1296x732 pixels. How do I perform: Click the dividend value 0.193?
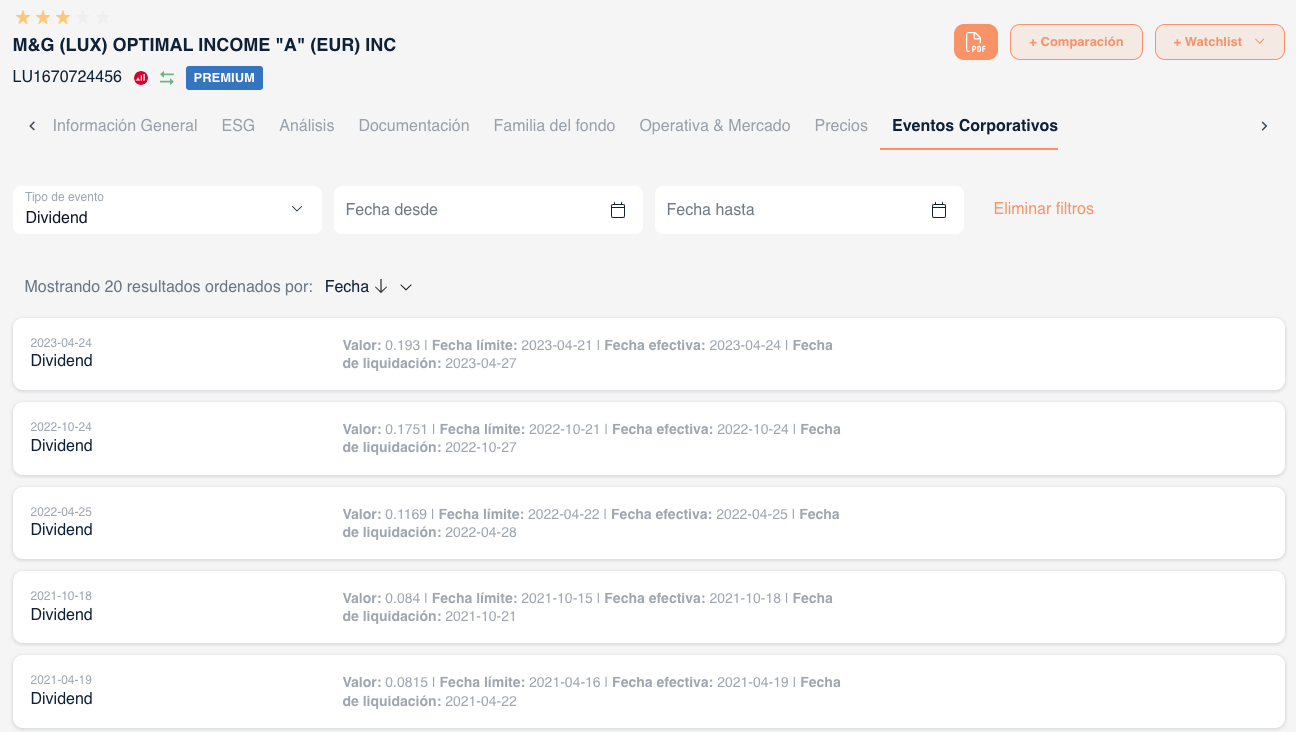pos(403,345)
